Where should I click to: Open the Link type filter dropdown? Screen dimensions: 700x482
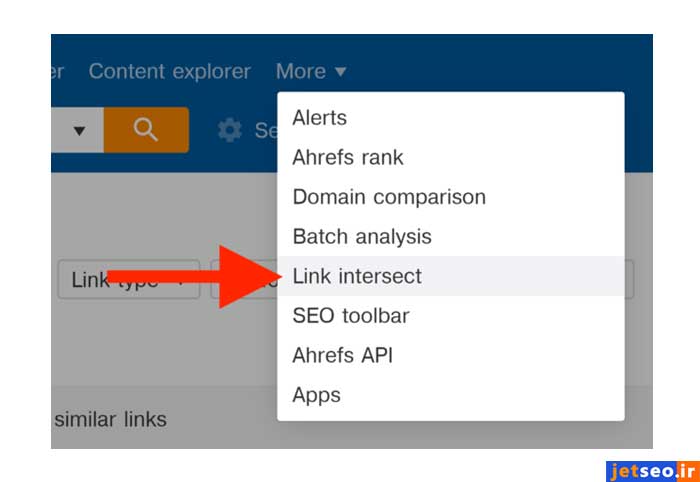click(x=129, y=279)
